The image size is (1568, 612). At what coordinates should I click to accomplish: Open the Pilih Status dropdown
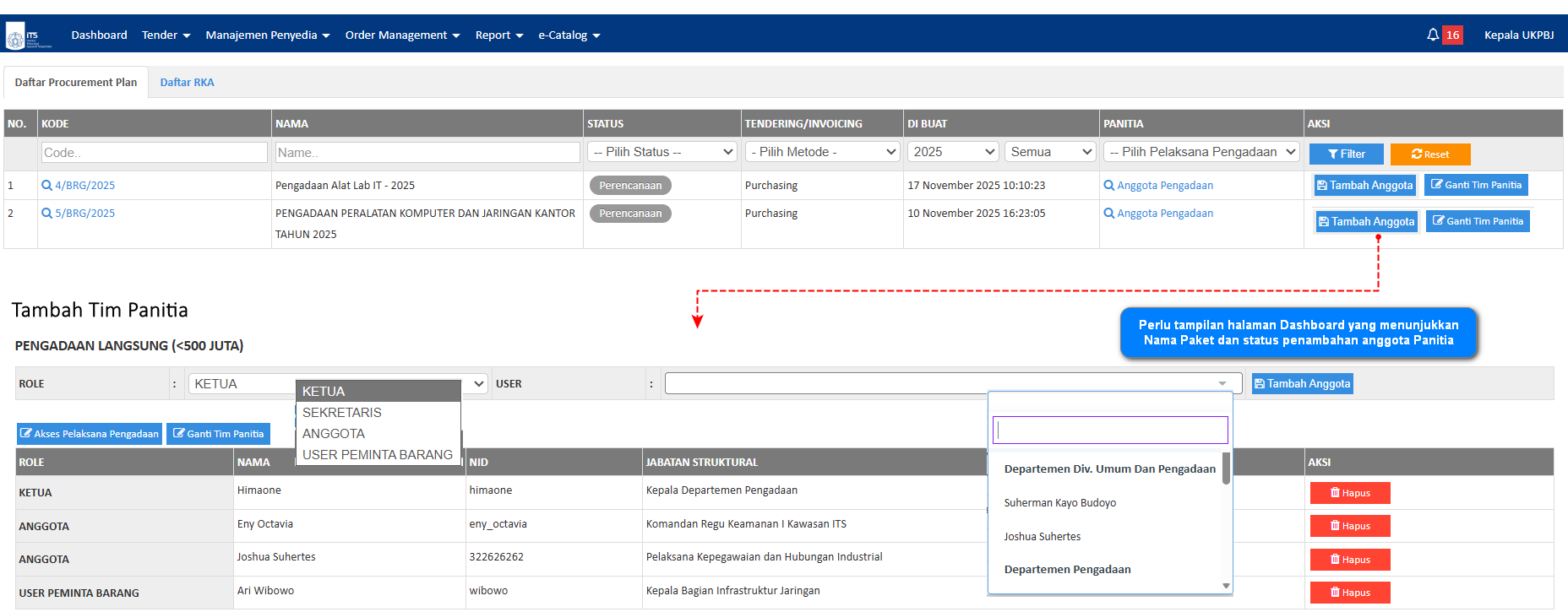click(x=662, y=152)
